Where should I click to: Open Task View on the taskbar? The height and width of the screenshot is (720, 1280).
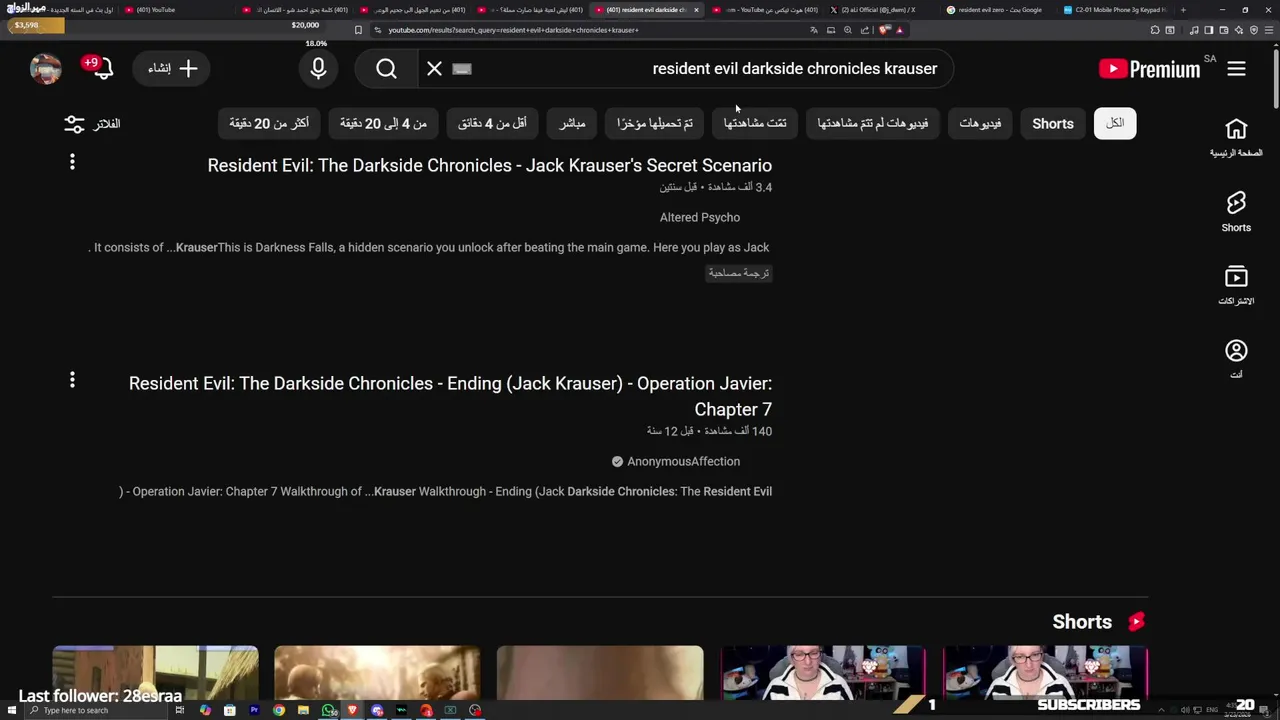point(180,710)
